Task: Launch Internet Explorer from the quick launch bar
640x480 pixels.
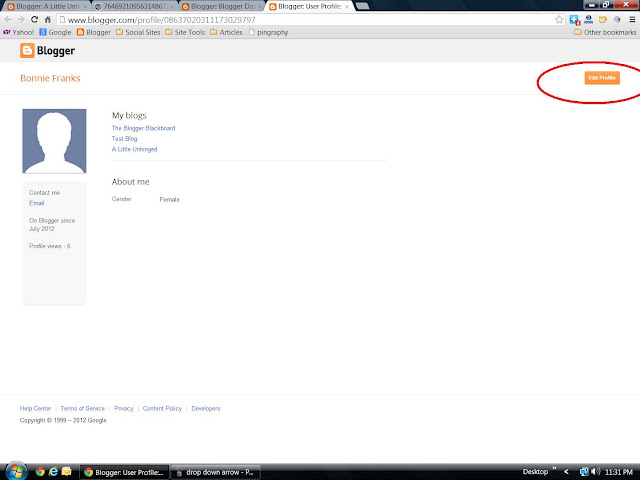Action: 53,472
